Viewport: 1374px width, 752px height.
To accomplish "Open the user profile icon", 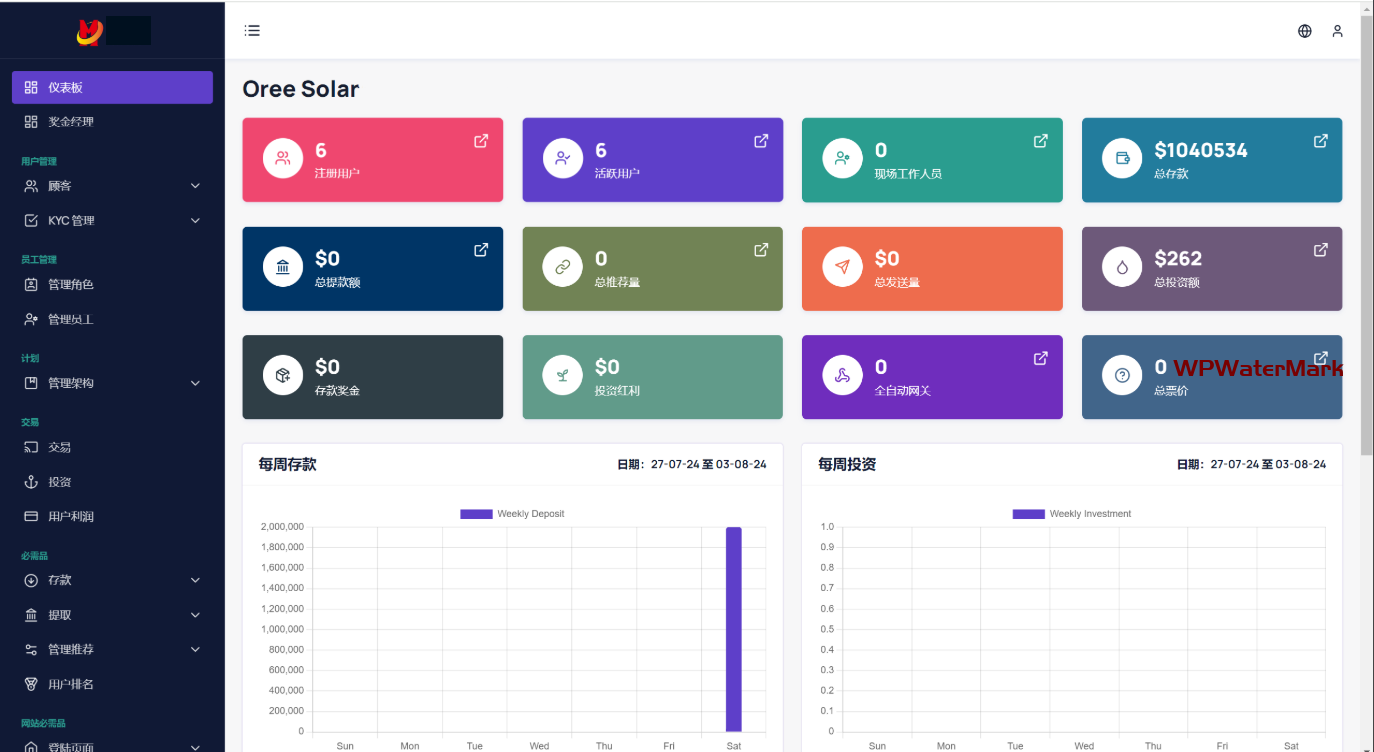I will pos(1337,31).
